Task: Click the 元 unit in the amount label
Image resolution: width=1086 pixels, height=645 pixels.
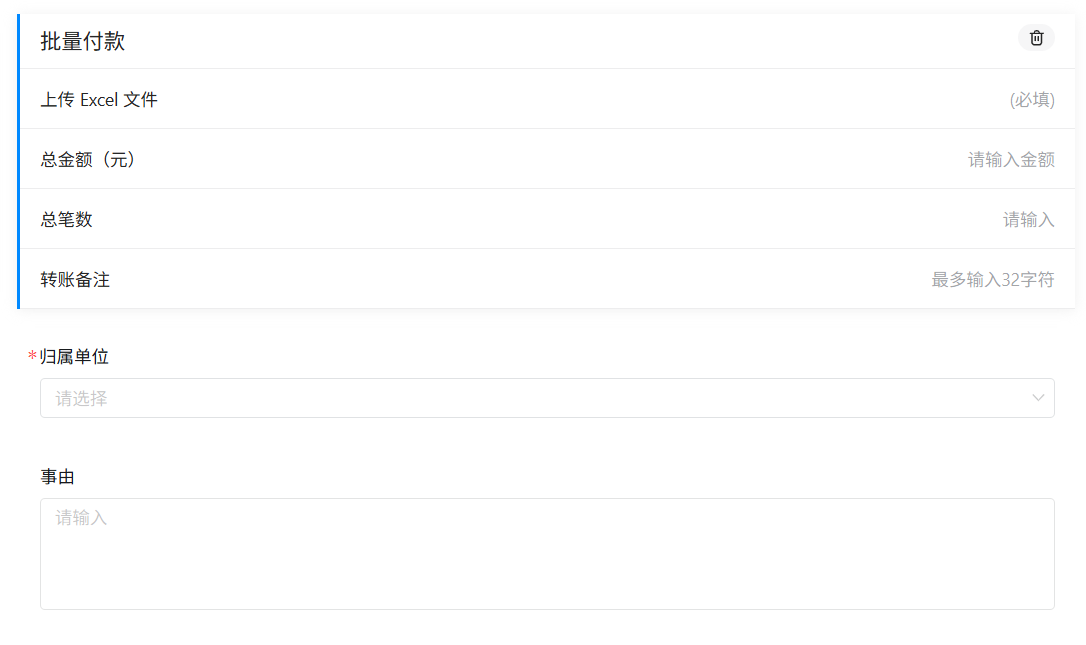Action: point(118,159)
